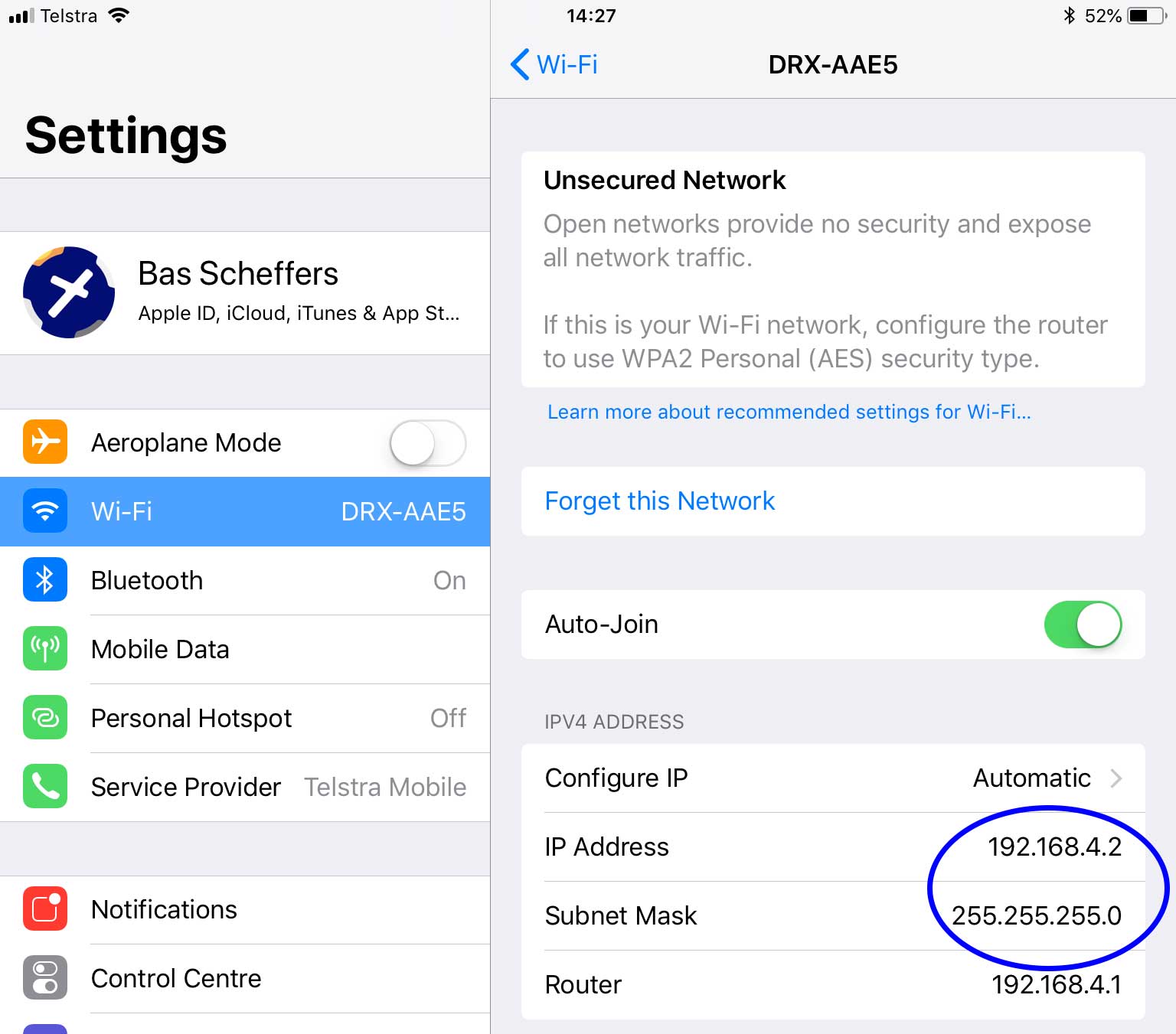Tap the grey Control Centre icon
This screenshot has height=1034, width=1176.
pos(45,977)
